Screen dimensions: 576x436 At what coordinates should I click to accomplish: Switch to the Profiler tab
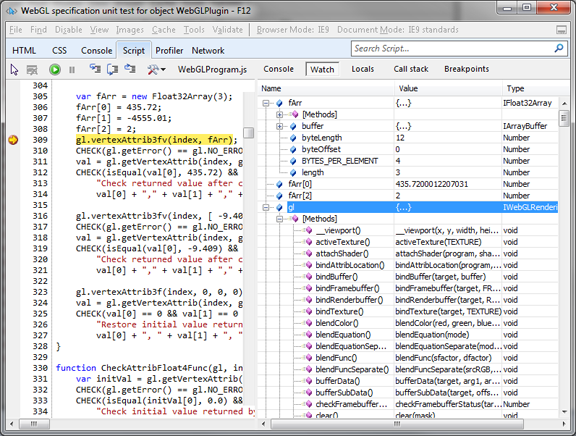[169, 50]
